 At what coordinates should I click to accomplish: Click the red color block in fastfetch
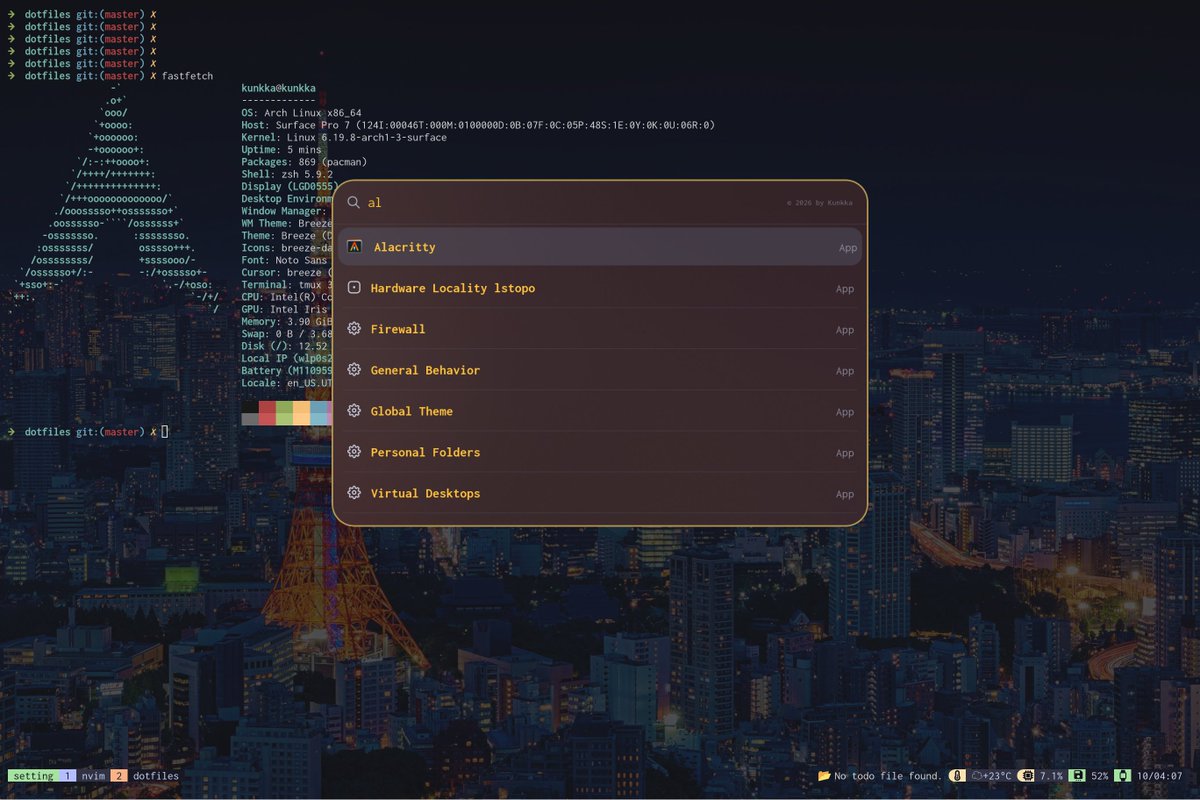pos(267,413)
